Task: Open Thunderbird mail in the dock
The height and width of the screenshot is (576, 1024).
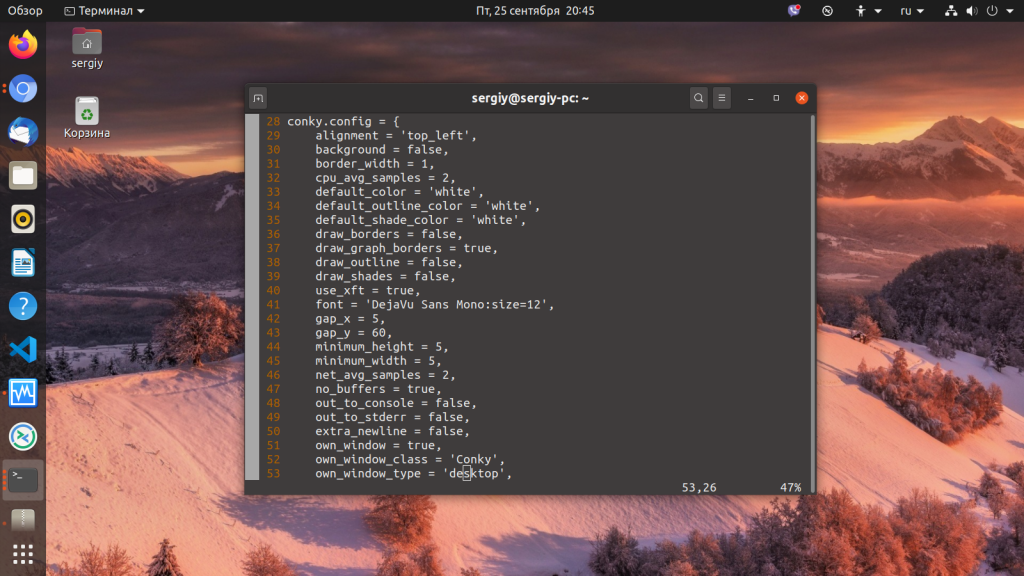Action: point(23,132)
